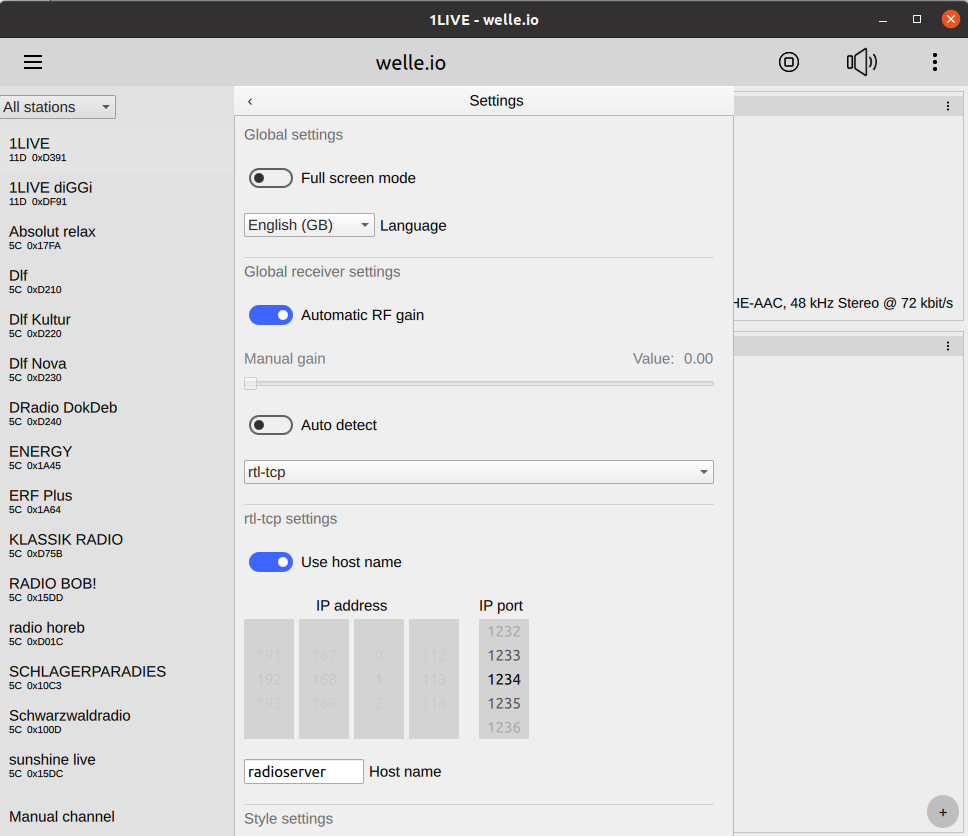
Task: Open the lower right panel's three-dot menu
Action: pos(948,346)
